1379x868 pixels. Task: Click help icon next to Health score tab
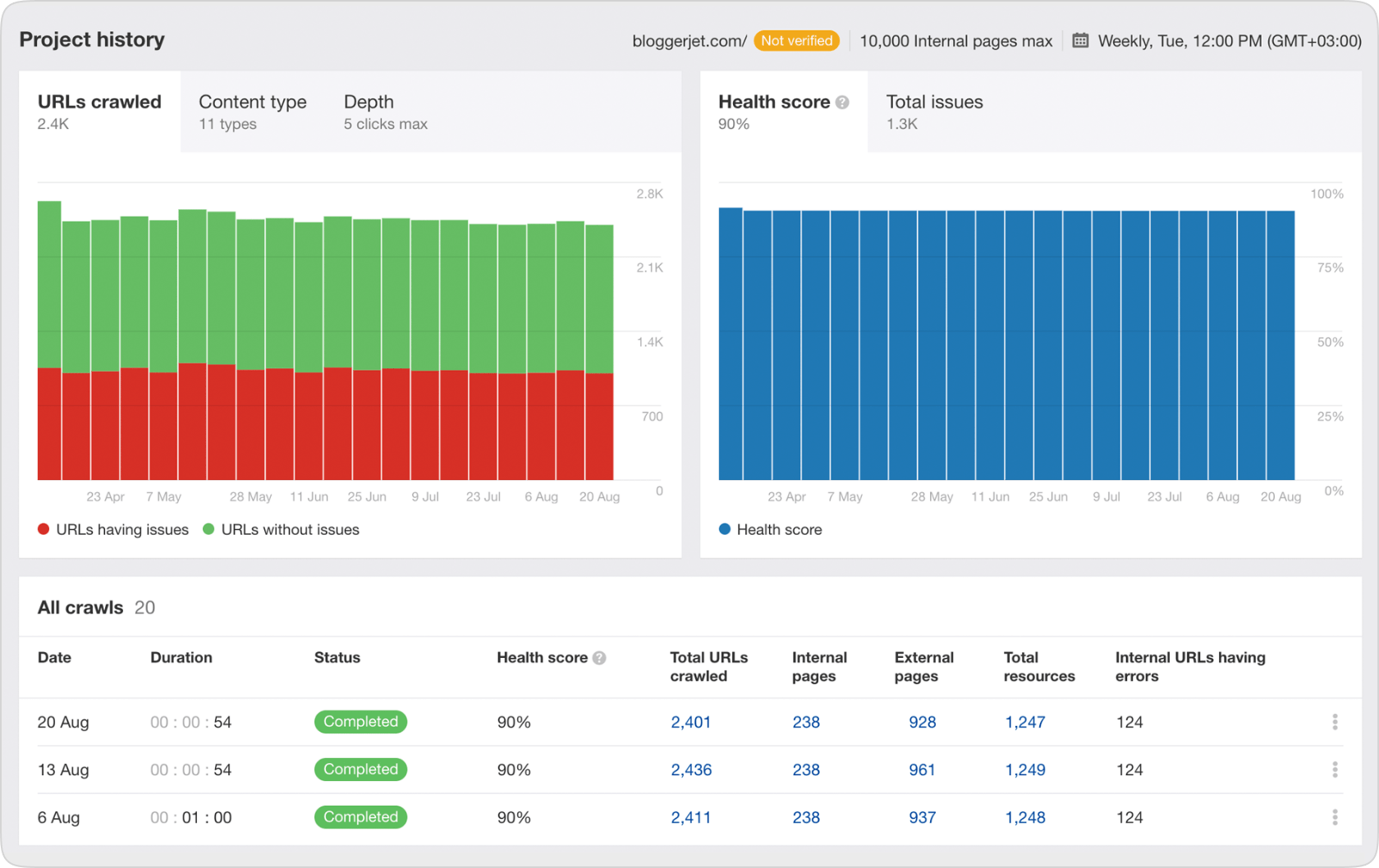pyautogui.click(x=842, y=103)
